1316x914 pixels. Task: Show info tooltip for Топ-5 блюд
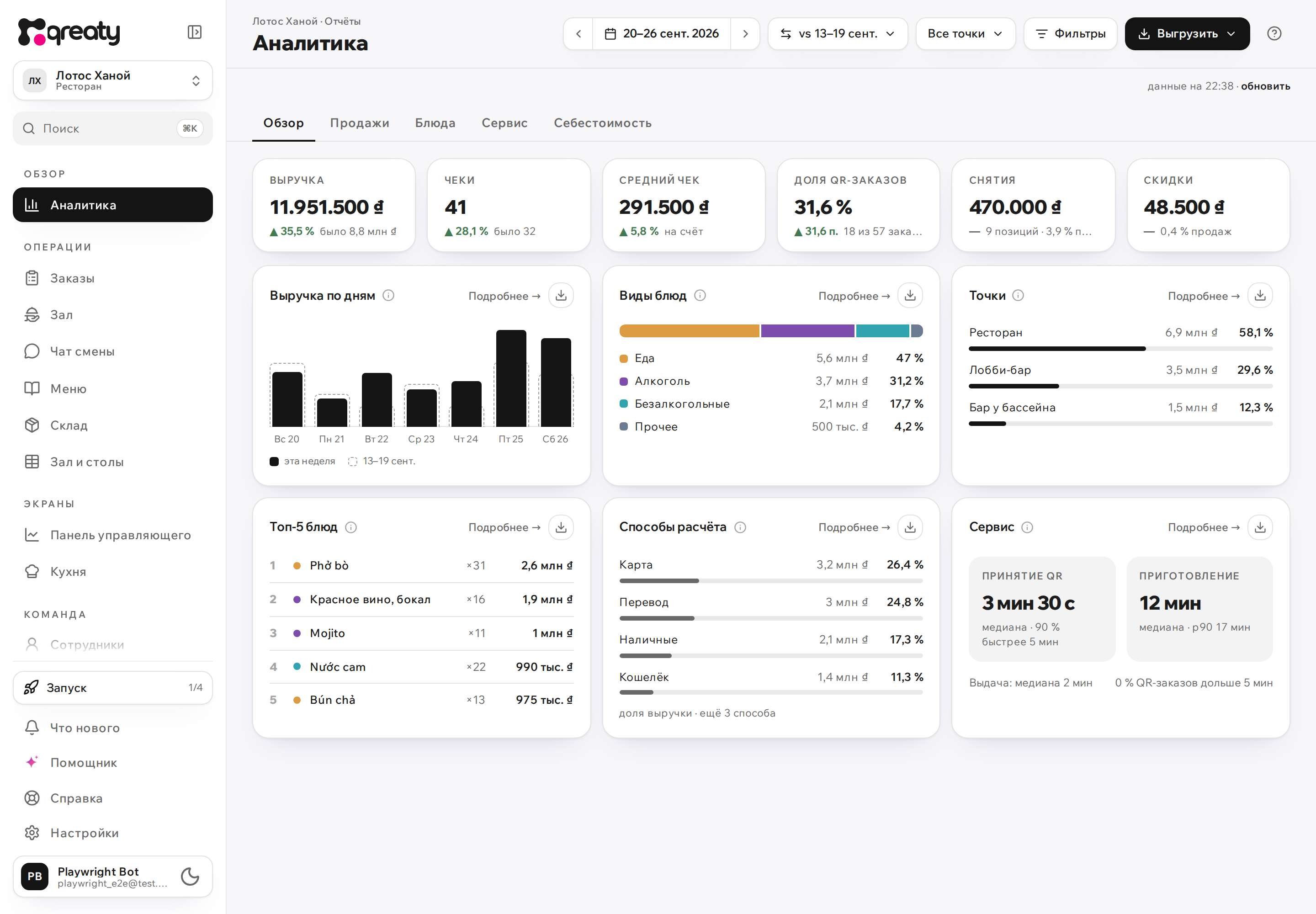351,527
